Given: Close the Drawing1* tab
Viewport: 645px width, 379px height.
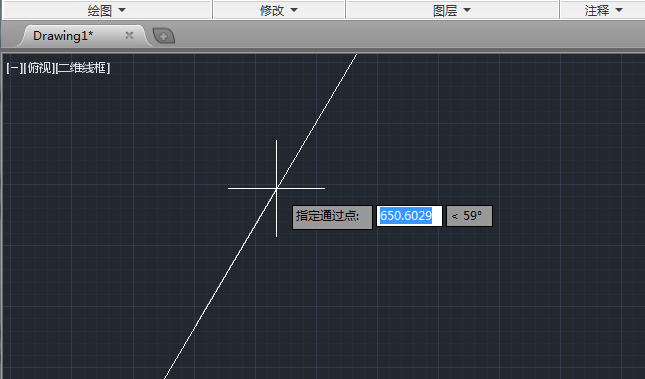Looking at the screenshot, I should (x=129, y=35).
